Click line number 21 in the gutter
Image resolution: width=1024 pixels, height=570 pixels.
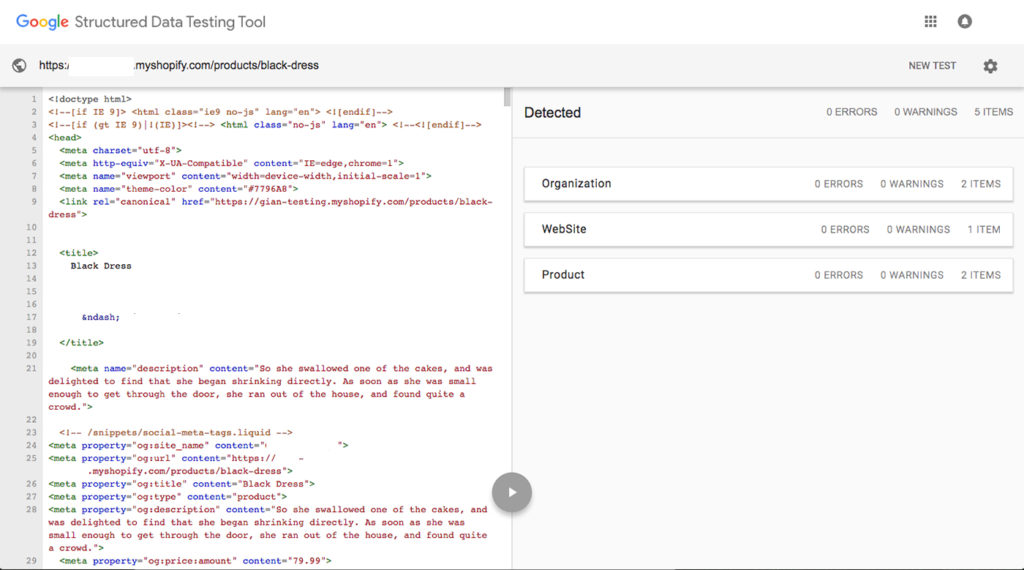(x=31, y=368)
